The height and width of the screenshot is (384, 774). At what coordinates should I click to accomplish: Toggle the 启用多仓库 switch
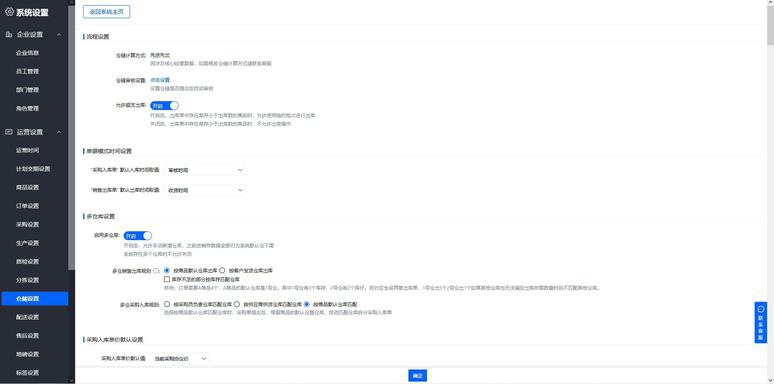tap(138, 236)
